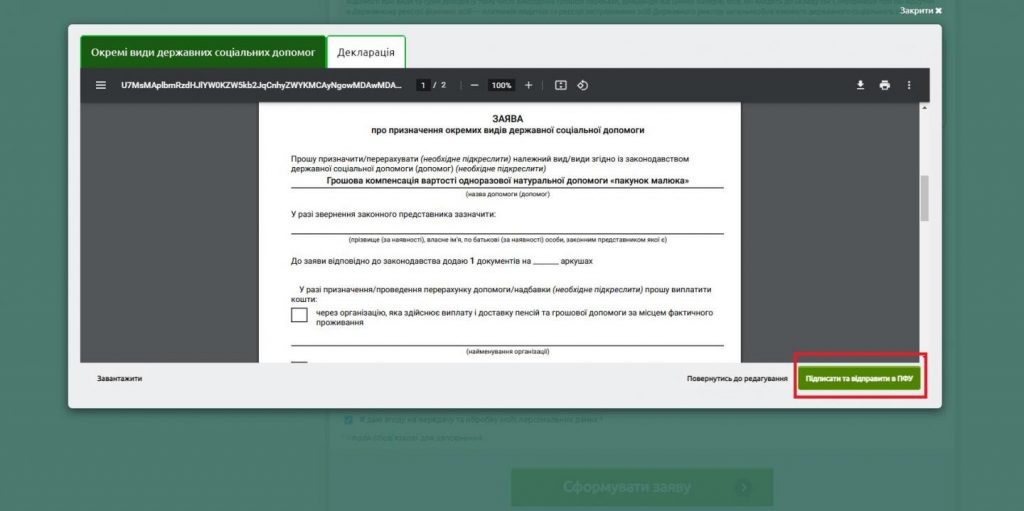Viewport: 1024px width, 511px height.
Task: Rotate the document counterclockwise
Action: pos(583,85)
